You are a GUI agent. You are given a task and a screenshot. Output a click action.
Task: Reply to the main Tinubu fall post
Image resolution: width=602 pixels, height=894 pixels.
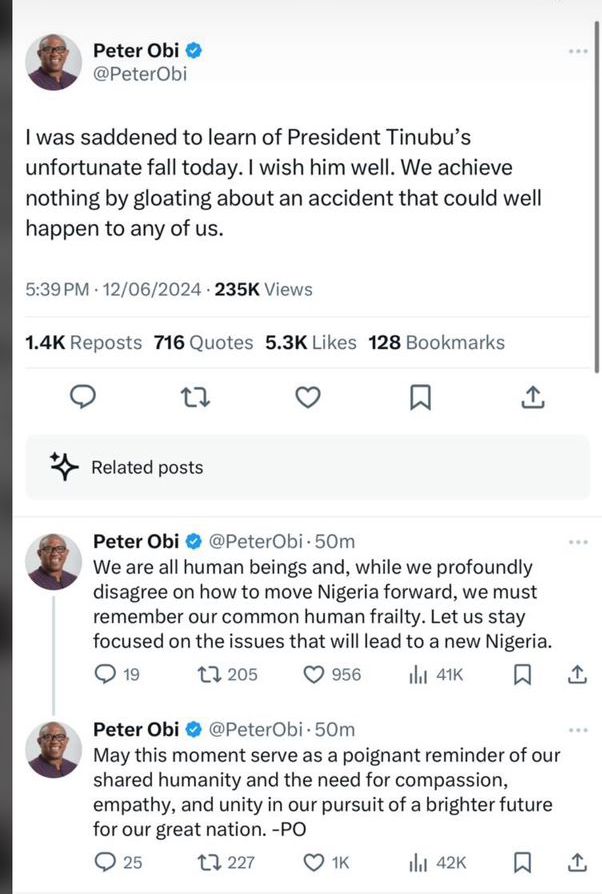tap(83, 397)
